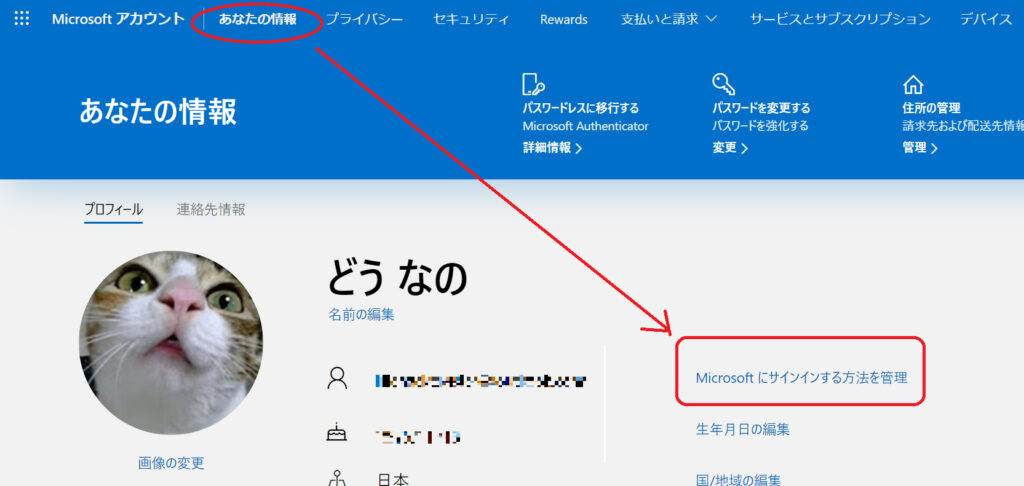Click パスワードレスに移行する heading

581,108
